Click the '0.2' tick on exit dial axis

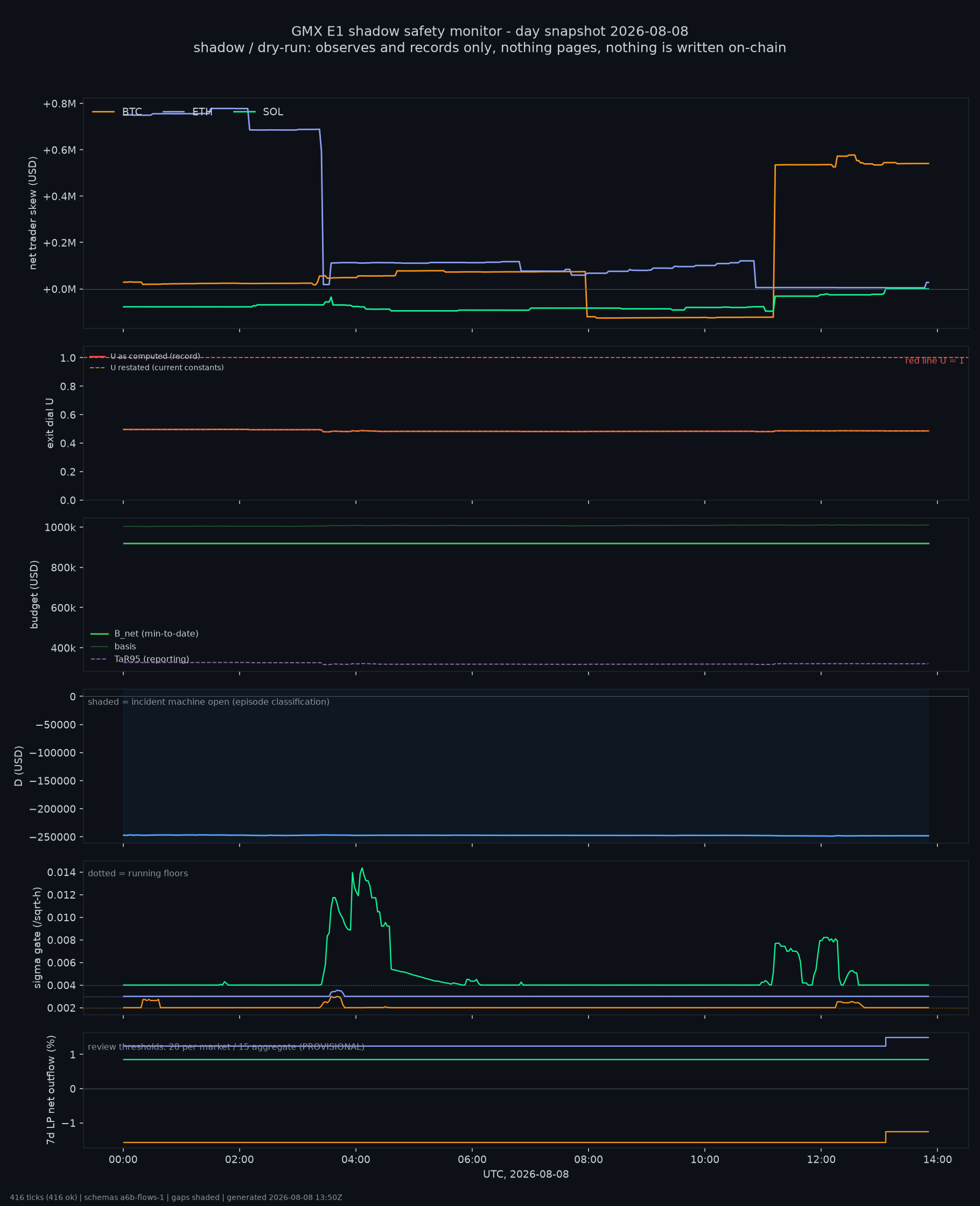68,472
